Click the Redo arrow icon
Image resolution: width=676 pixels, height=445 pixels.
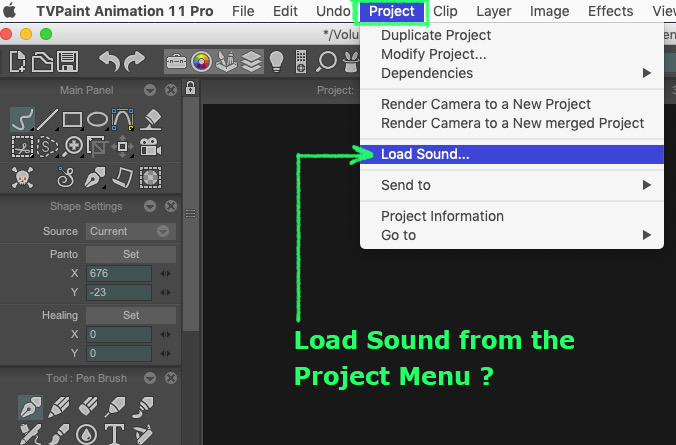[135, 61]
